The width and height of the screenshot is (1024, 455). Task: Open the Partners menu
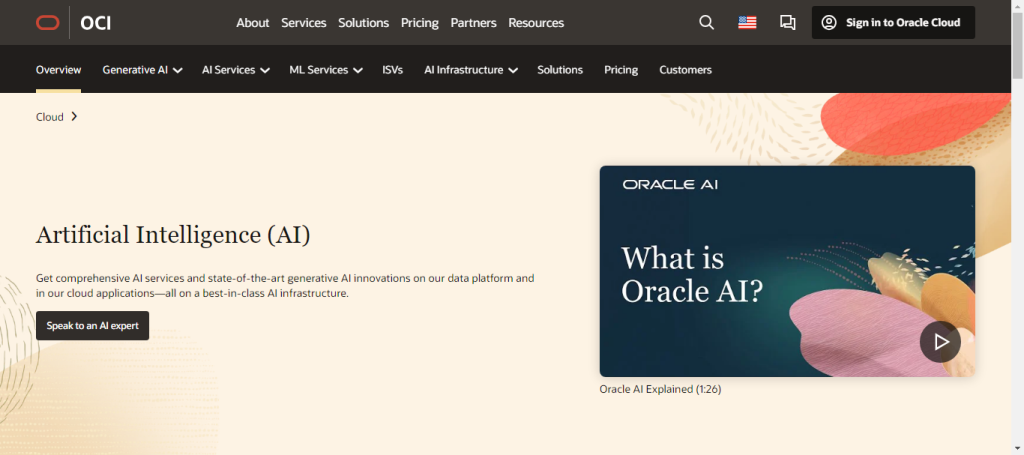(x=473, y=23)
